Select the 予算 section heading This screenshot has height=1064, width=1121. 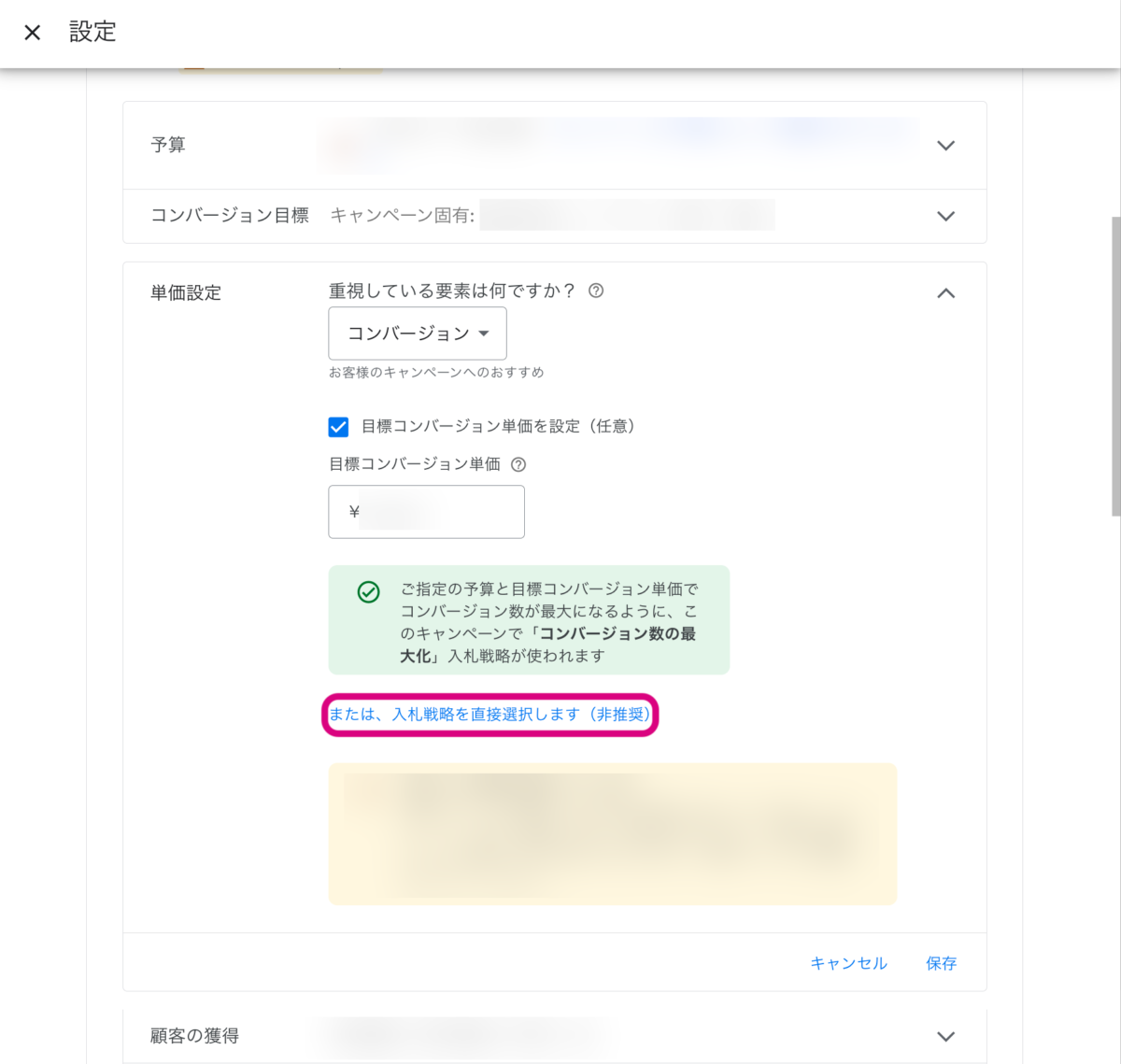click(x=168, y=145)
